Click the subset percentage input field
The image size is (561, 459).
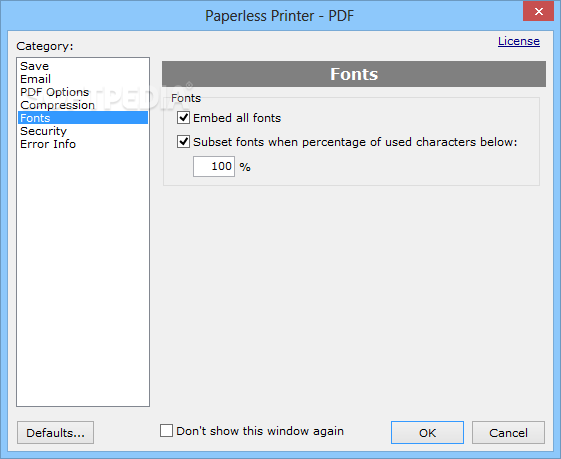(x=214, y=166)
